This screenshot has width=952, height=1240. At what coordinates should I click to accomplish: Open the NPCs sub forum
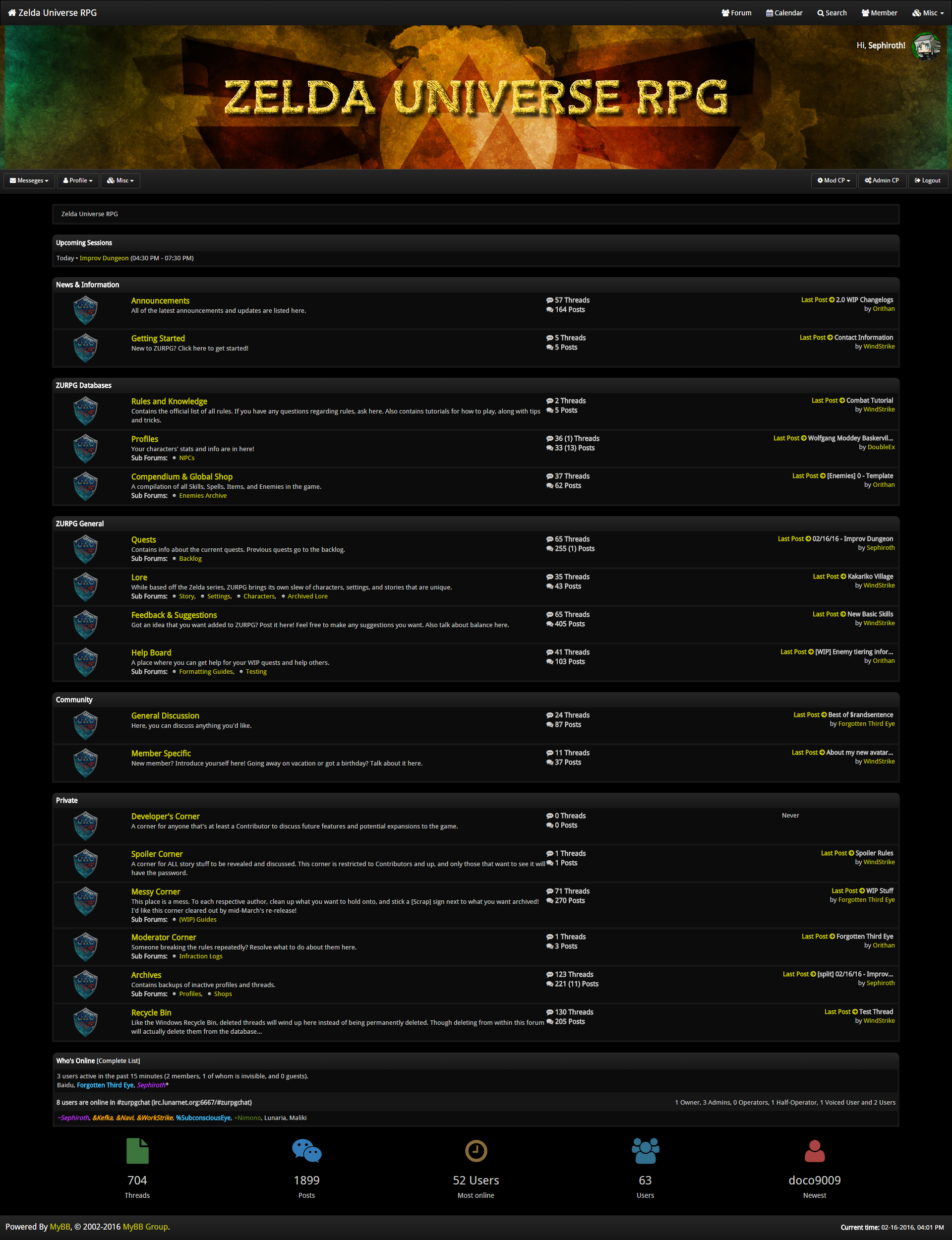point(187,458)
